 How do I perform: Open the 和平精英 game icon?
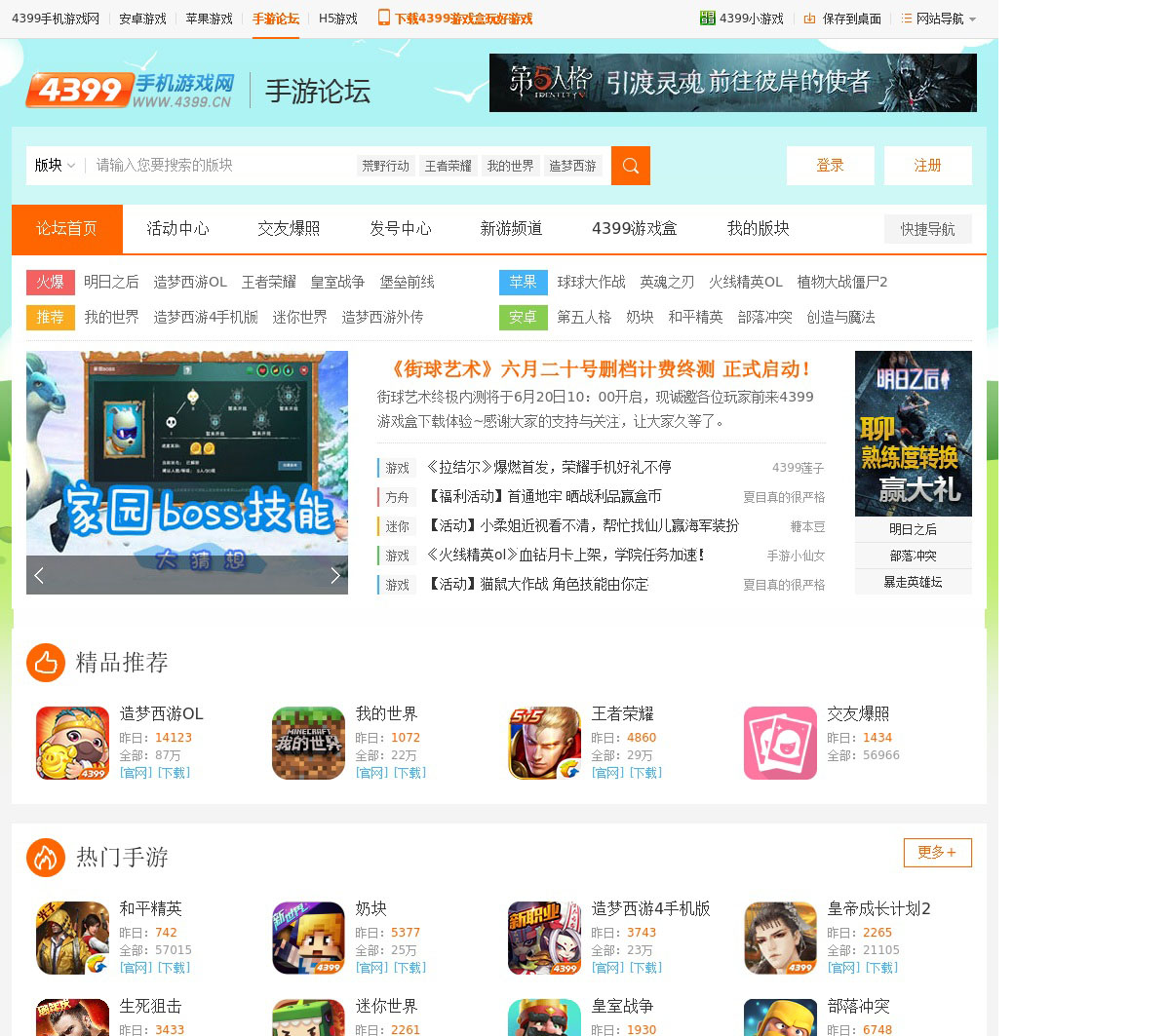pos(72,938)
